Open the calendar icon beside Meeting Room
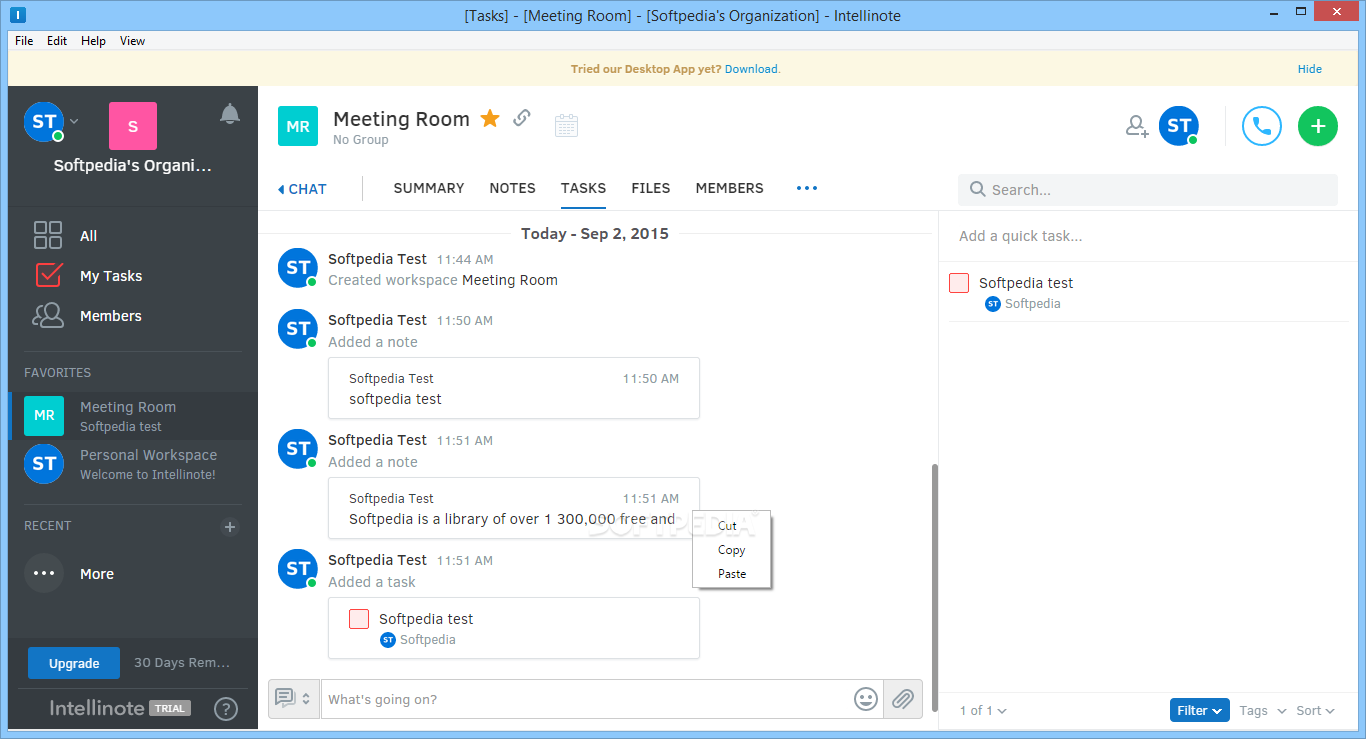The height and width of the screenshot is (739, 1366). coord(566,125)
